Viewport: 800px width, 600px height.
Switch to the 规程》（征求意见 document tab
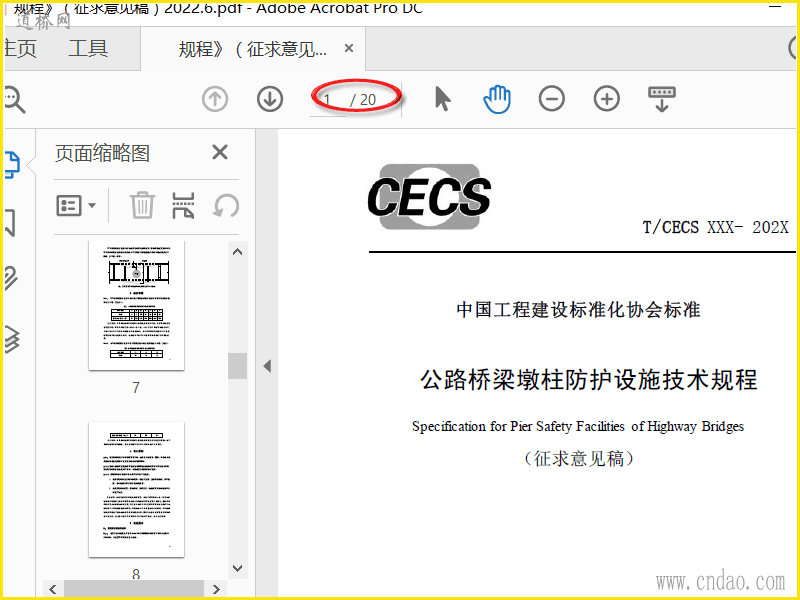(252, 49)
